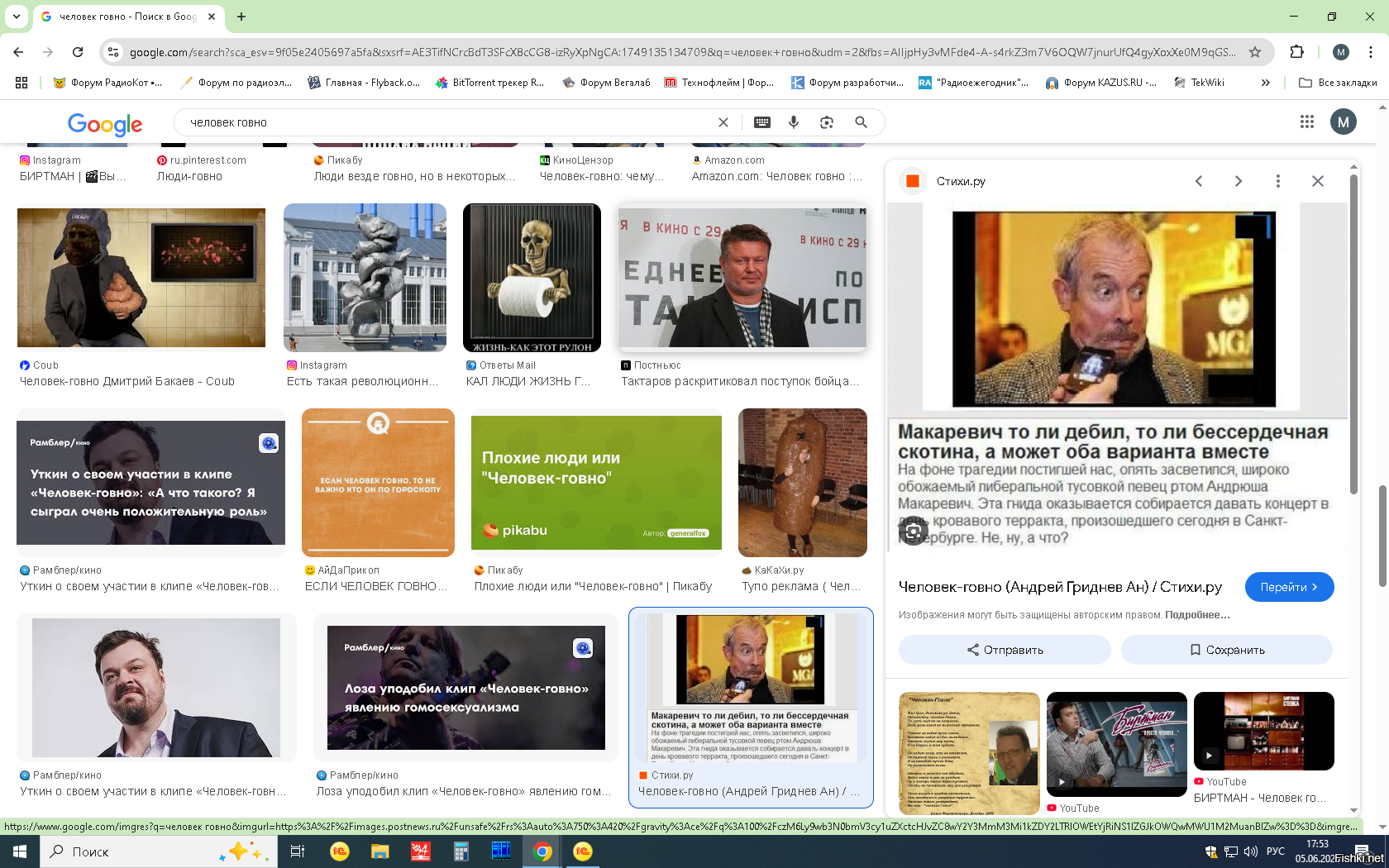Image resolution: width=1389 pixels, height=868 pixels.
Task: Show previous image in preview panel
Action: (x=1199, y=181)
